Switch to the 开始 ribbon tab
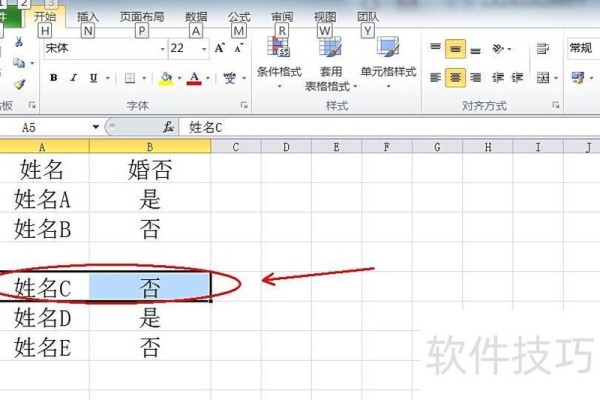Image resolution: width=600 pixels, height=400 pixels. tap(45, 17)
